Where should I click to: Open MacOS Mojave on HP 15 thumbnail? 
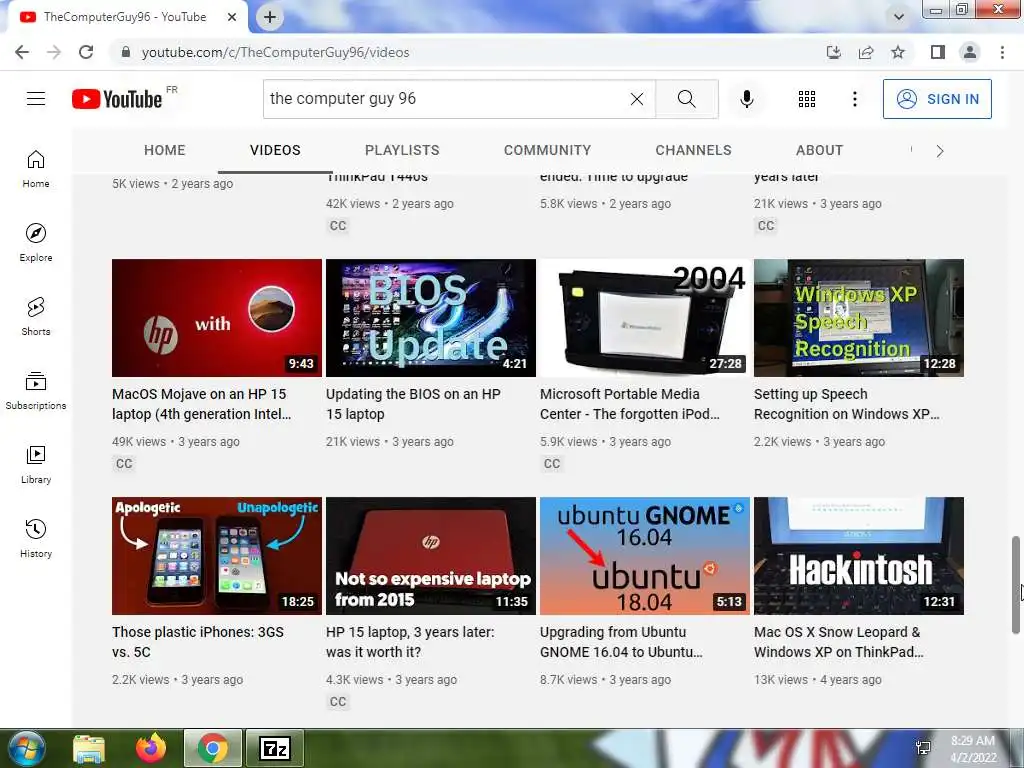217,318
